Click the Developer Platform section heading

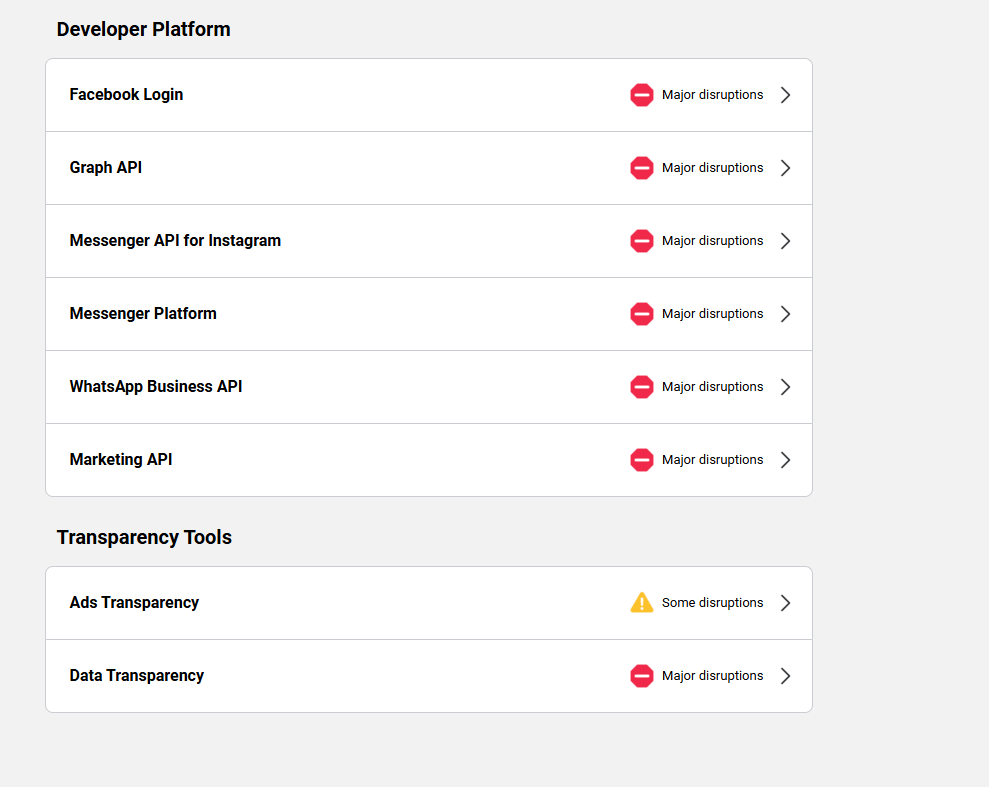pyautogui.click(x=144, y=30)
